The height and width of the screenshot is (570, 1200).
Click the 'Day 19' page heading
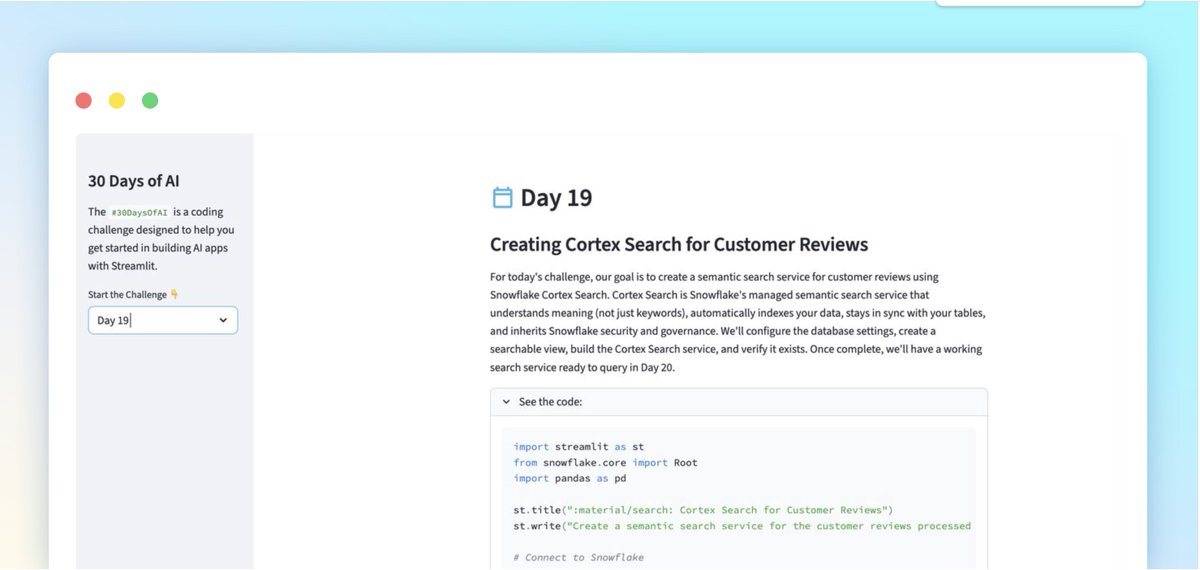[x=556, y=197]
